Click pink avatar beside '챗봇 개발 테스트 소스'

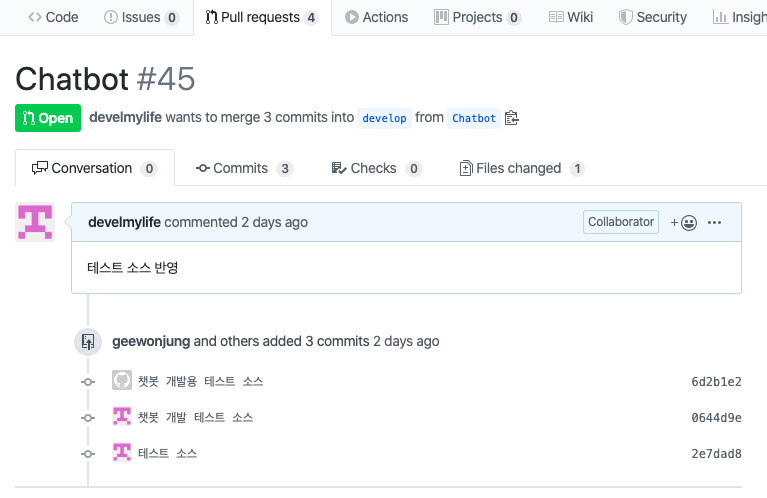122,416
